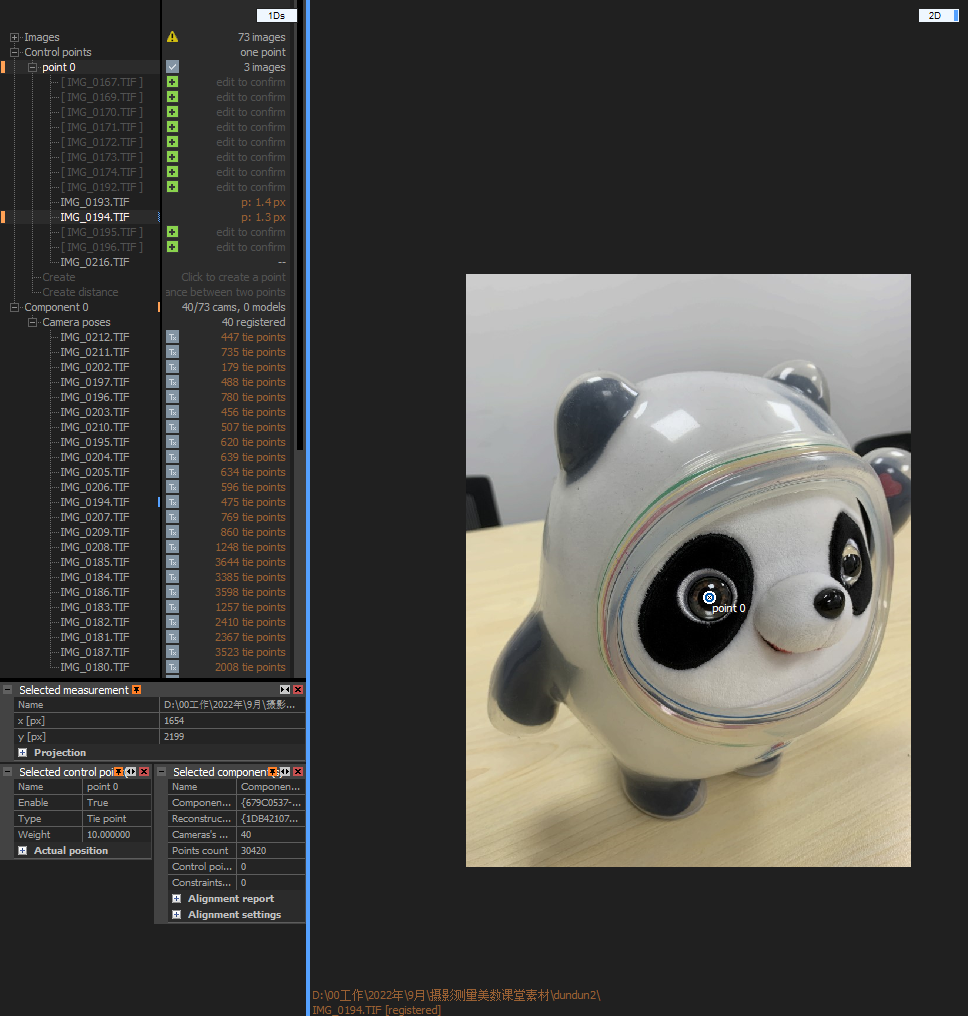This screenshot has height=1016, width=968.
Task: Collapse the point 0 tree node
Action: [32, 67]
